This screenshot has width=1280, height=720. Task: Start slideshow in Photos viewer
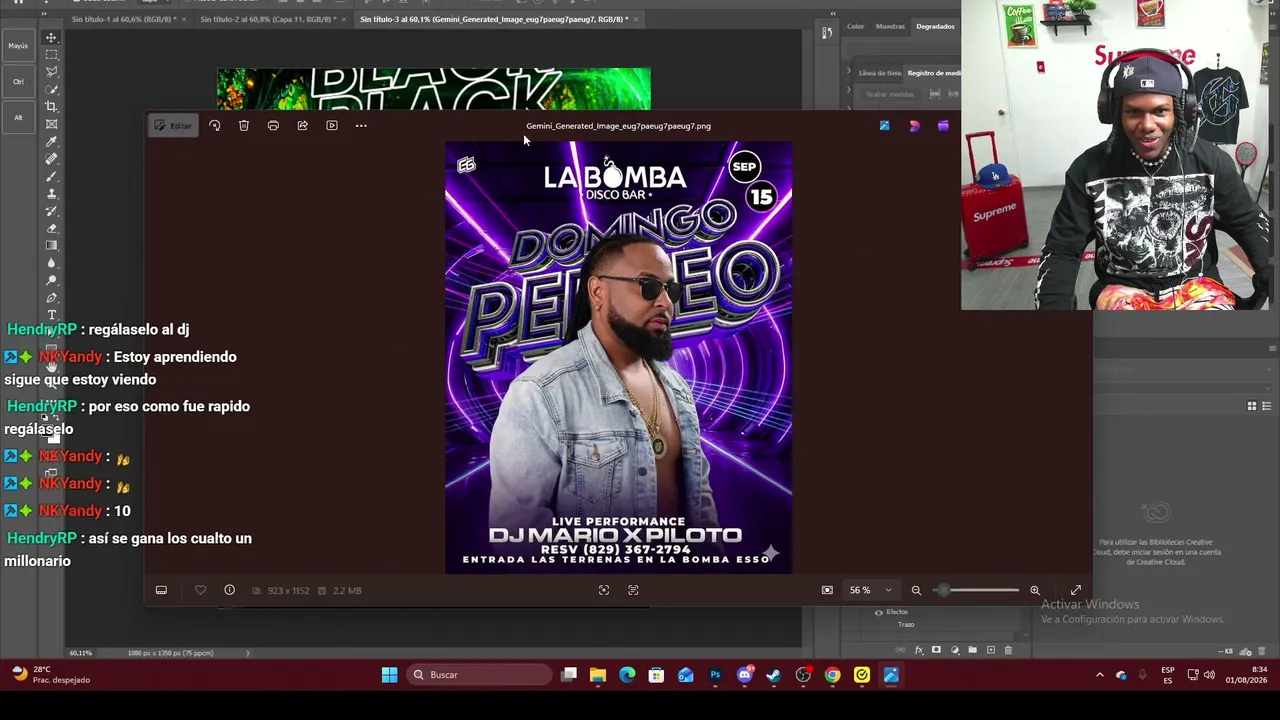(332, 126)
